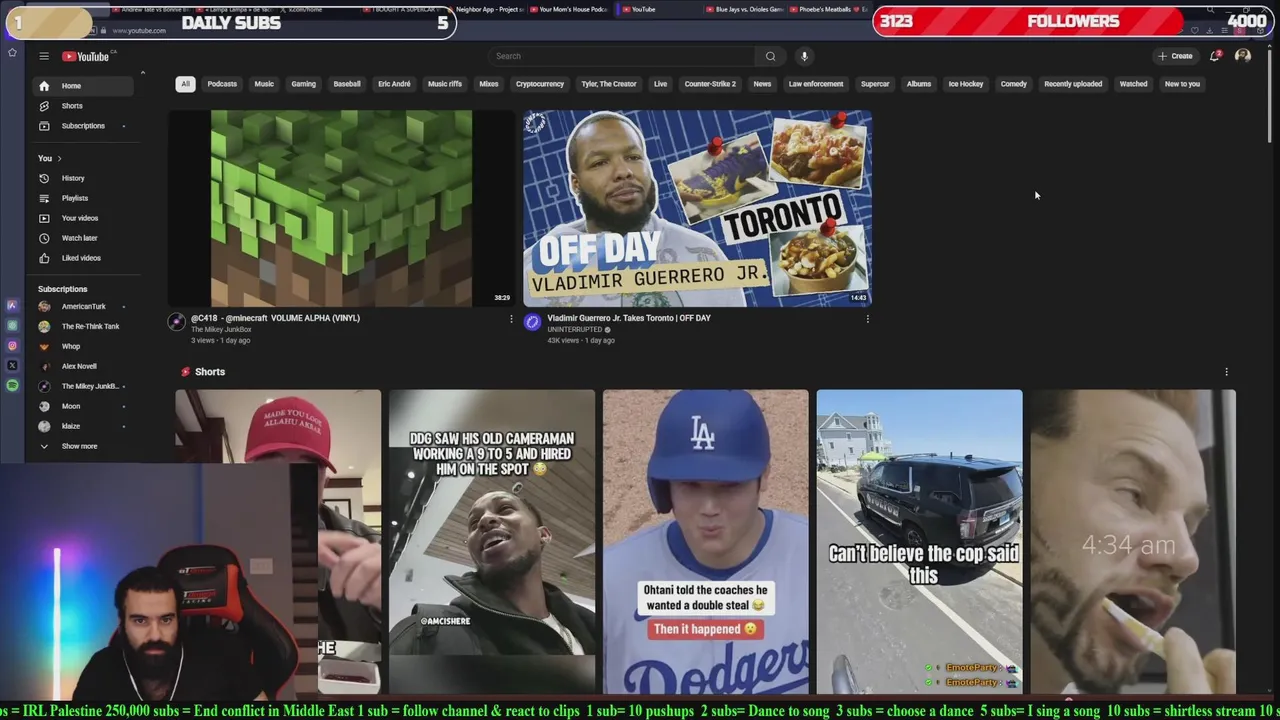This screenshot has width=1280, height=720.
Task: Select the Live filter chip
Action: (x=660, y=84)
